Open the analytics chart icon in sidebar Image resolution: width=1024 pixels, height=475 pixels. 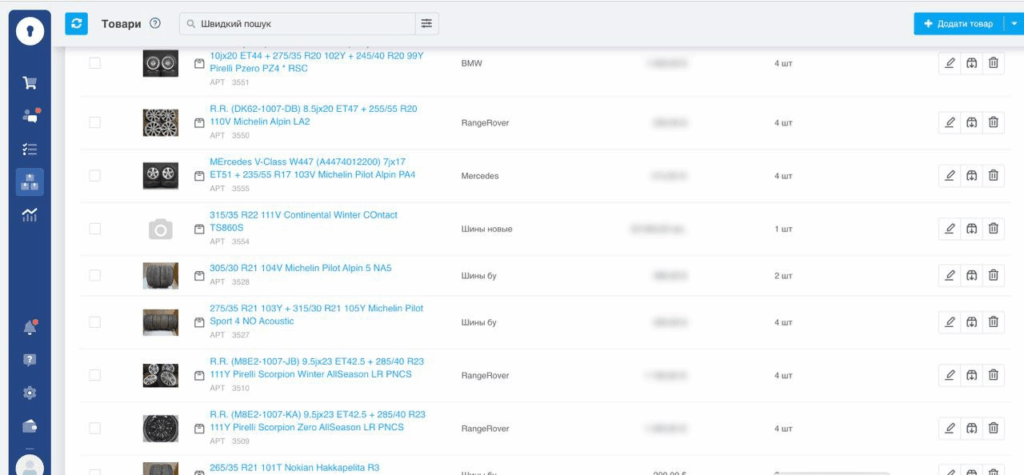coord(30,214)
